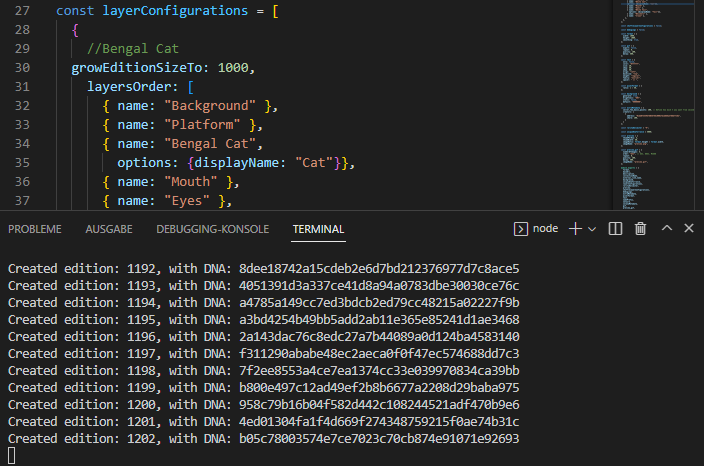
Task: Kill terminal with trash icon
Action: point(640,229)
